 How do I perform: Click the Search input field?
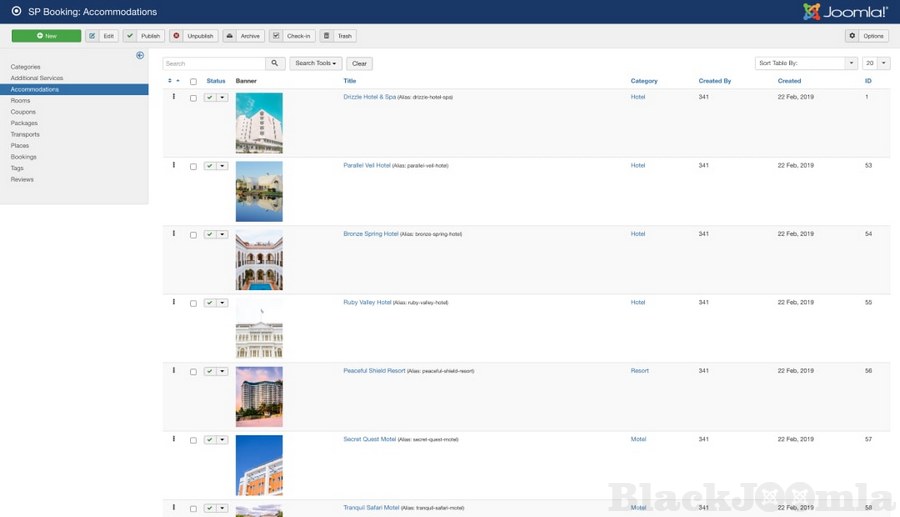(214, 63)
